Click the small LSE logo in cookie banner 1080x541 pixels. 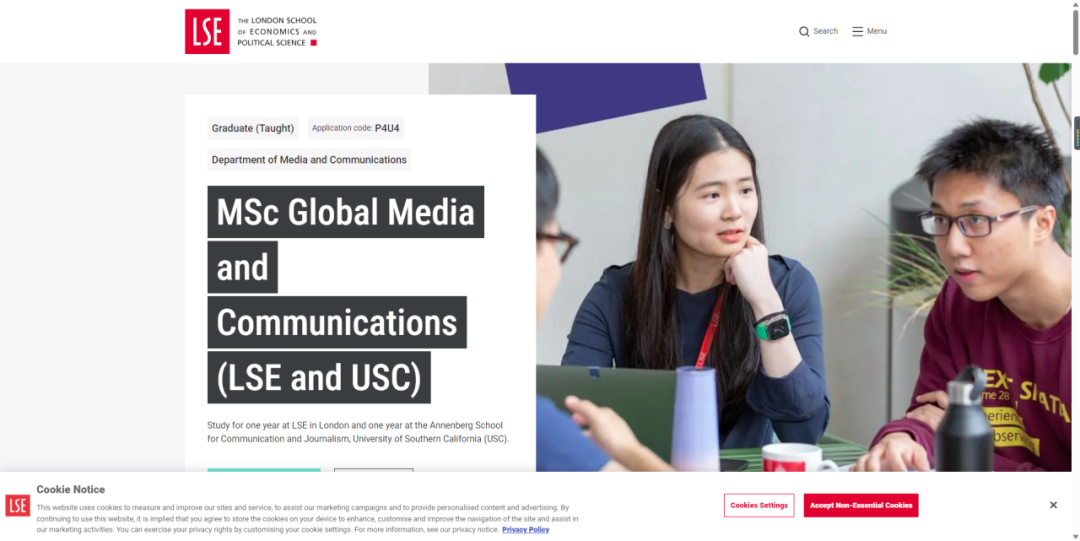(17, 505)
